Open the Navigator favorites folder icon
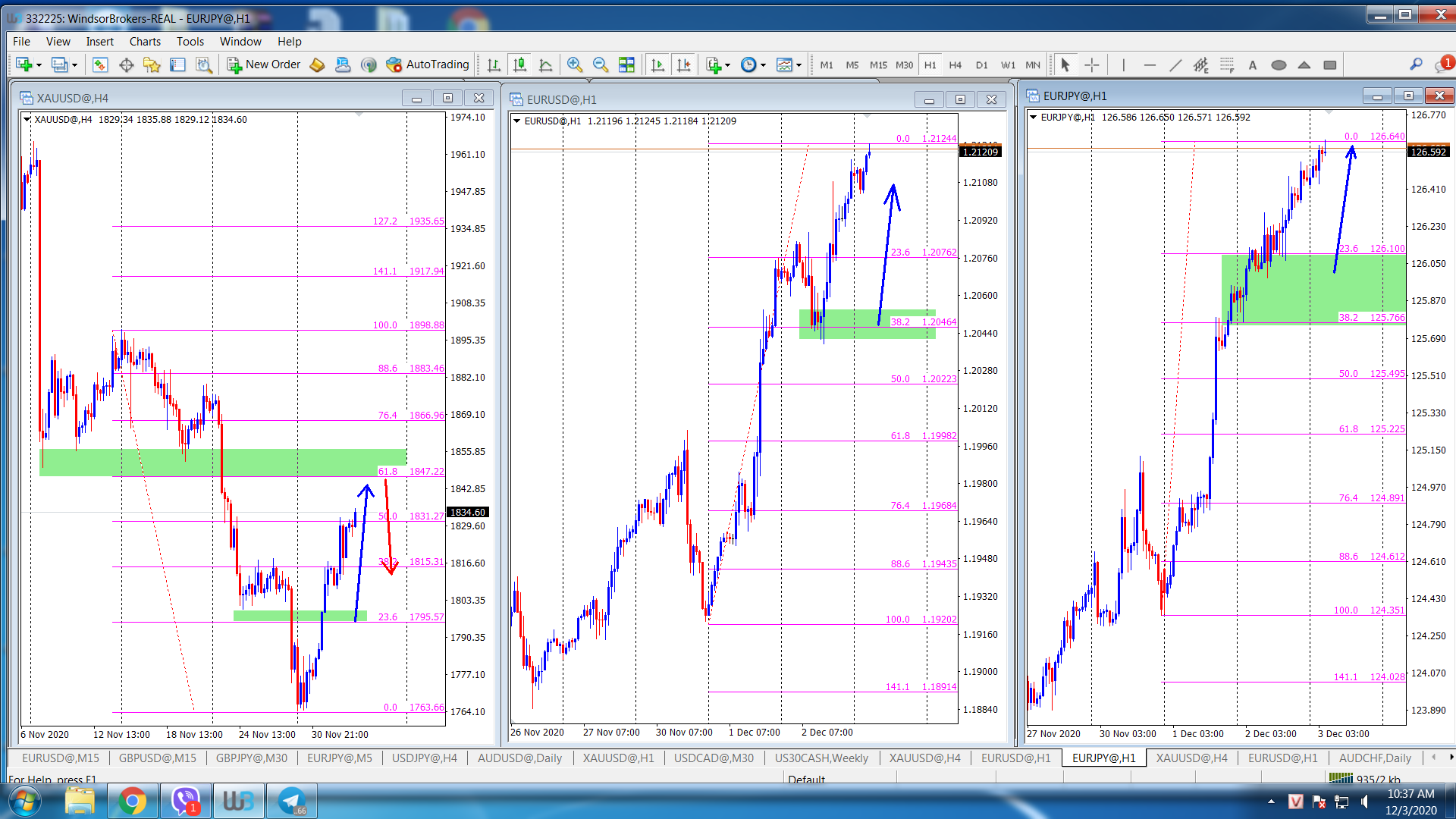This screenshot has width=1456, height=819. point(152,65)
